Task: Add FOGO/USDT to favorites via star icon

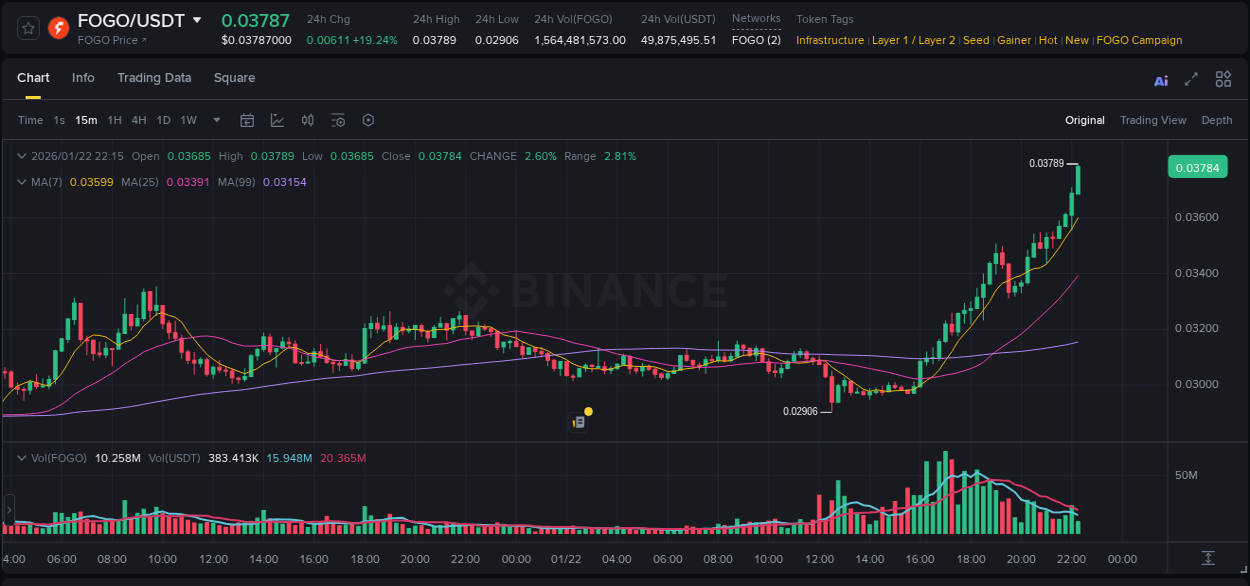Action: pyautogui.click(x=27, y=27)
